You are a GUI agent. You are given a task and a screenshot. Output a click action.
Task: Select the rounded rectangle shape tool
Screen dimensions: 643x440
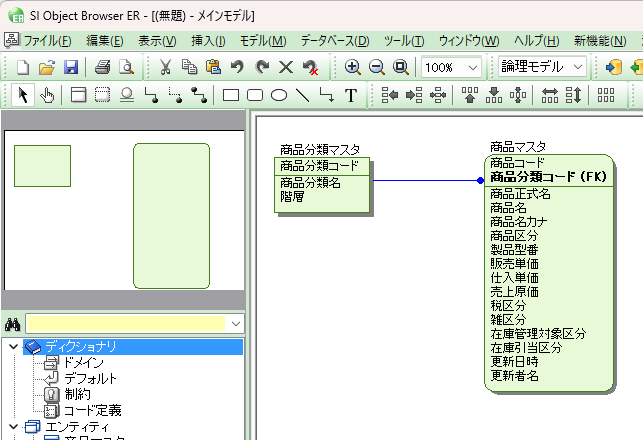255,96
